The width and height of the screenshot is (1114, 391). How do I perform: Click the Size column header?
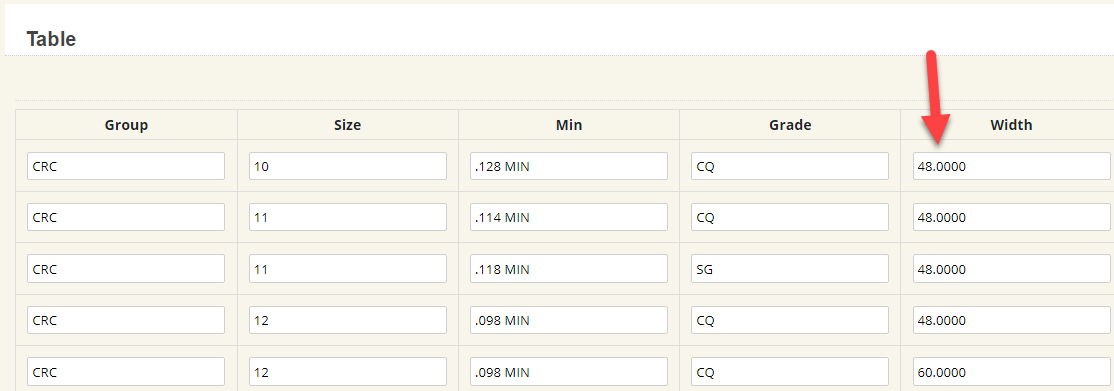(x=347, y=125)
